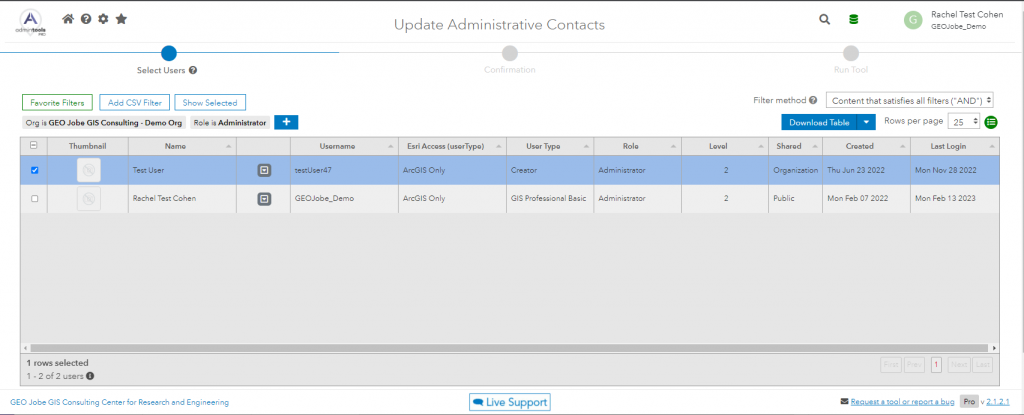Click the green database icon
1024x415 pixels.
tap(853, 19)
